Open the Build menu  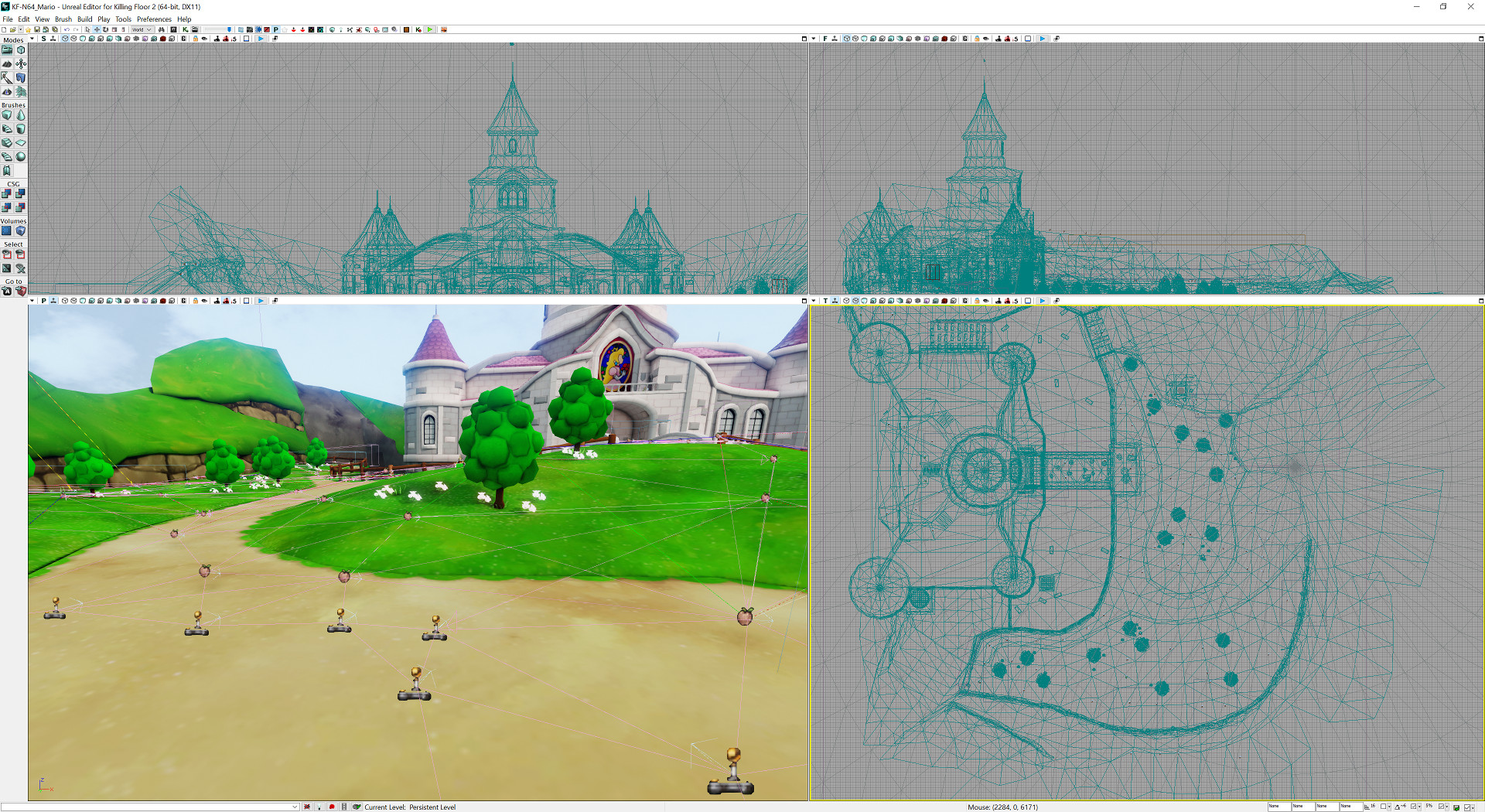85,19
